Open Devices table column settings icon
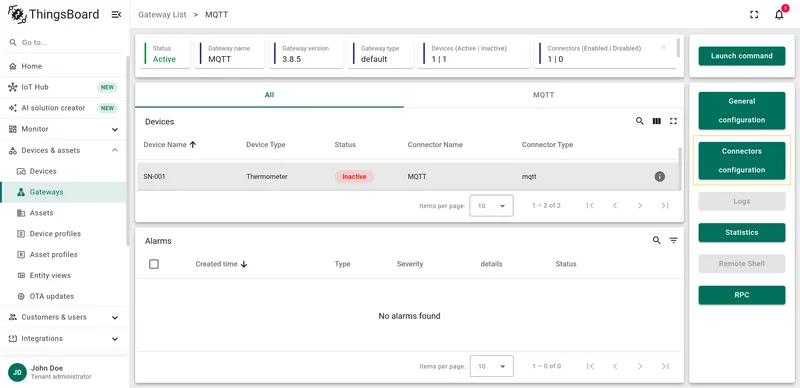Screen dimensions: 800x388 pos(657,122)
